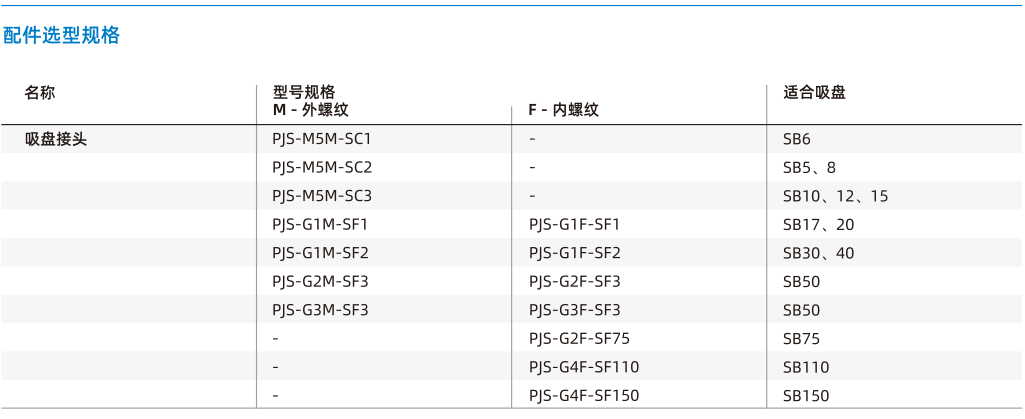Select the PJS-G4F-SF150 model entry
Viewport: 1025px width, 419px height.
(x=584, y=395)
